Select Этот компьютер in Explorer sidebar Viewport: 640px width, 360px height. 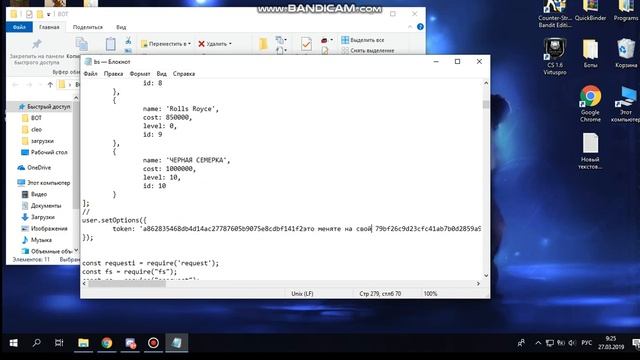pos(44,183)
